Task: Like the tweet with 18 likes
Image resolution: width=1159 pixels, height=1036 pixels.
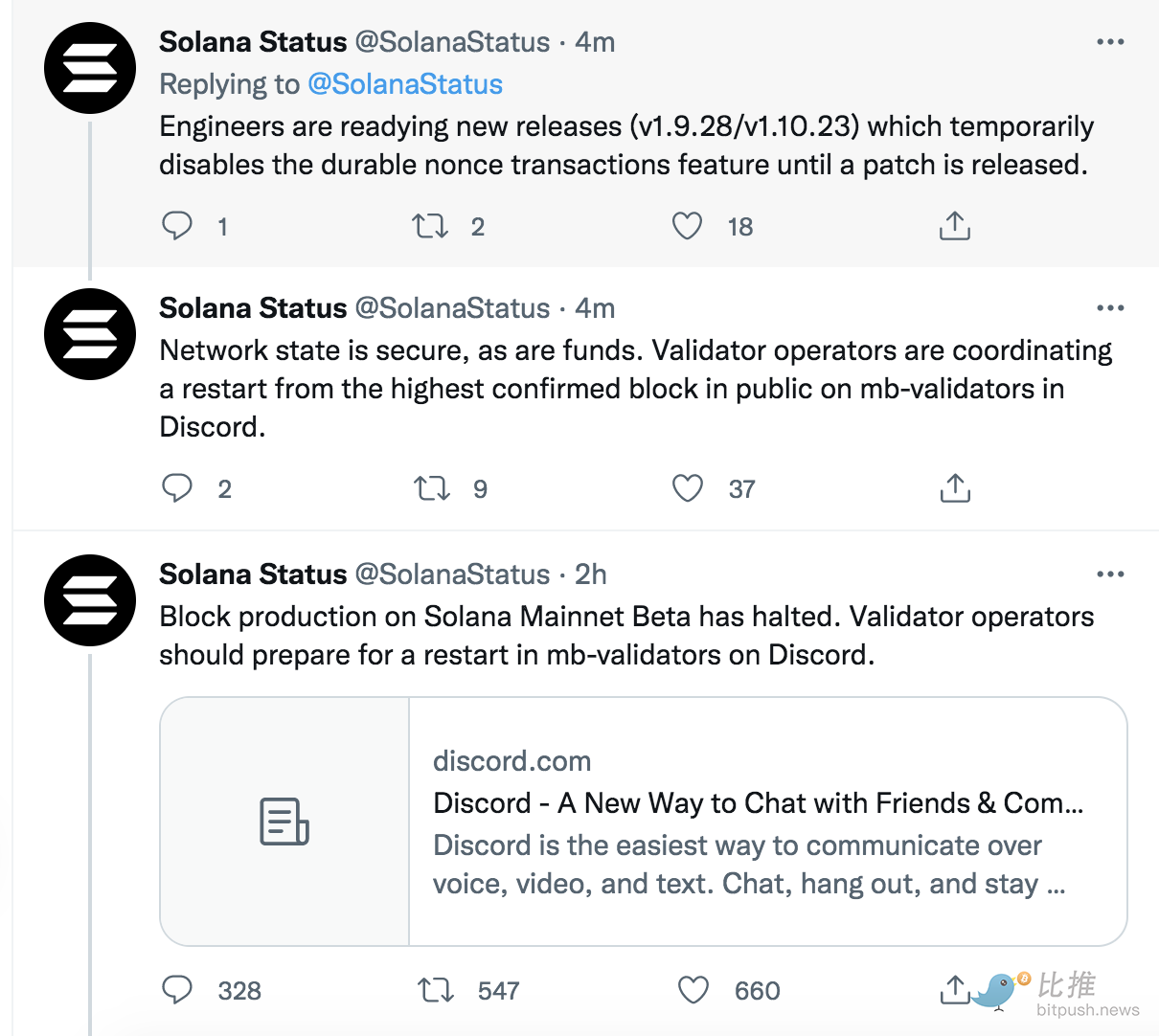Action: (x=687, y=226)
